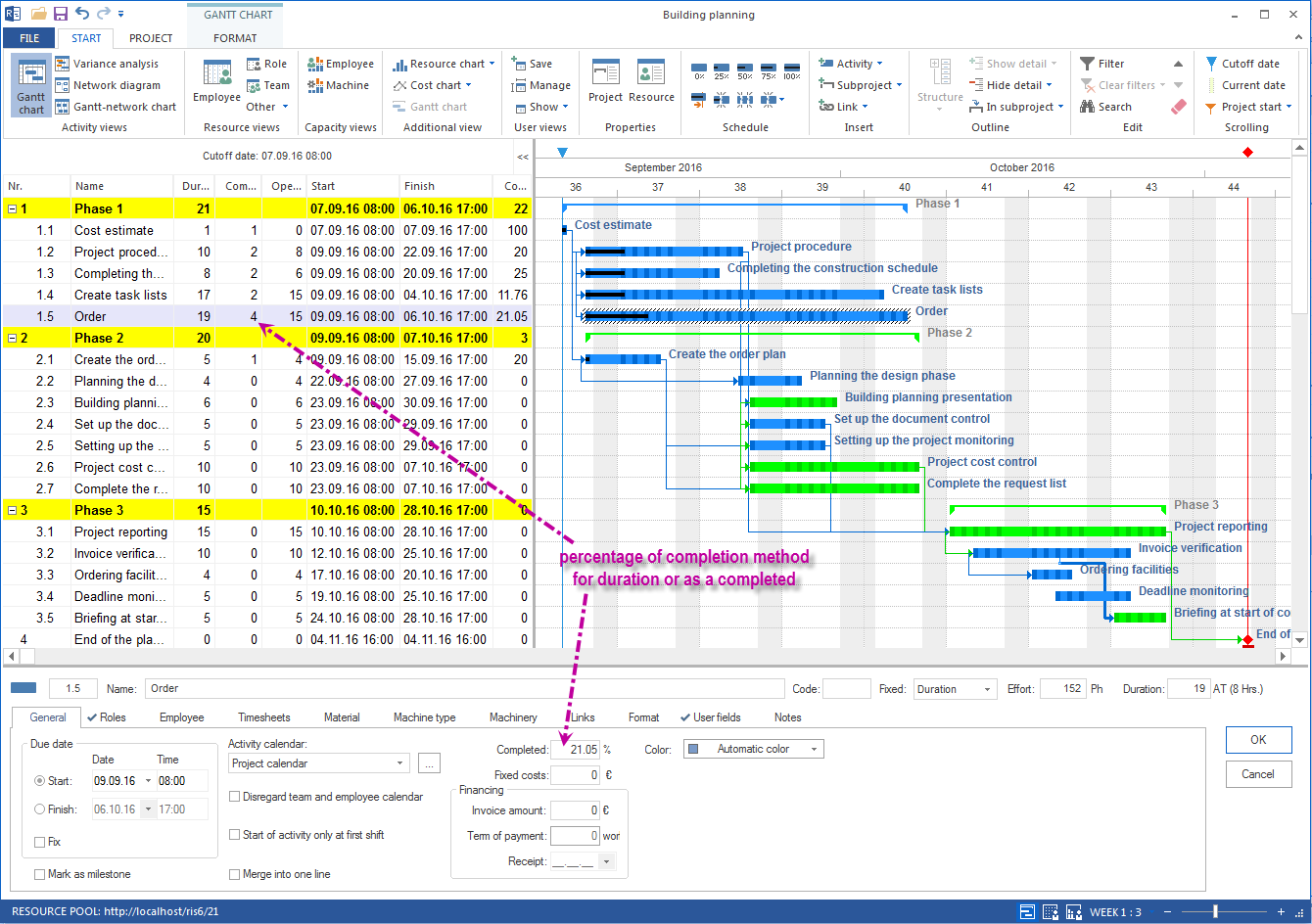The height and width of the screenshot is (924, 1312).
Task: Click the status bar zoom slider
Action: point(1216,911)
